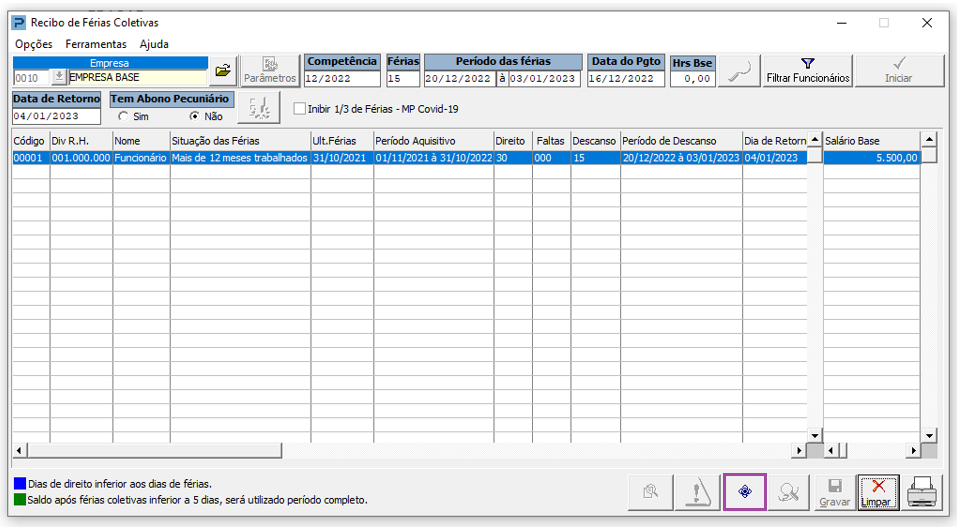Click the Limpar red X button
The height and width of the screenshot is (527, 957).
[x=878, y=491]
